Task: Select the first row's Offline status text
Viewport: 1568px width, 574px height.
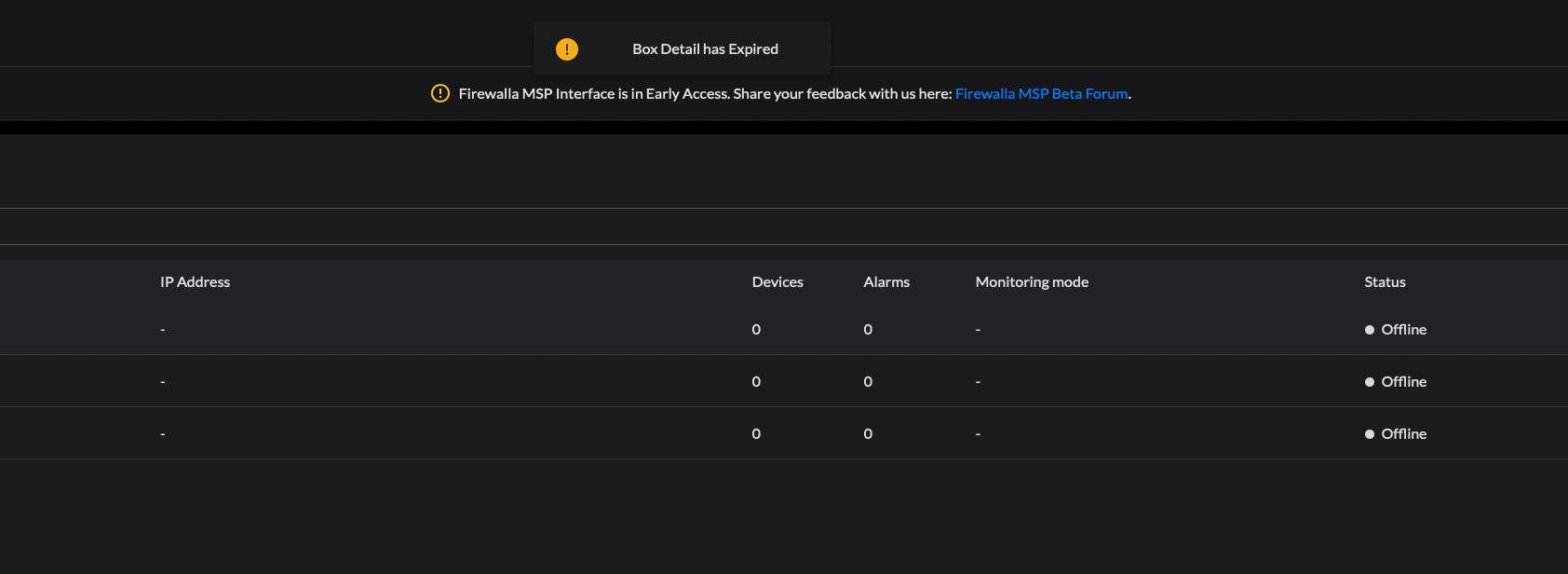Action: (x=1403, y=330)
